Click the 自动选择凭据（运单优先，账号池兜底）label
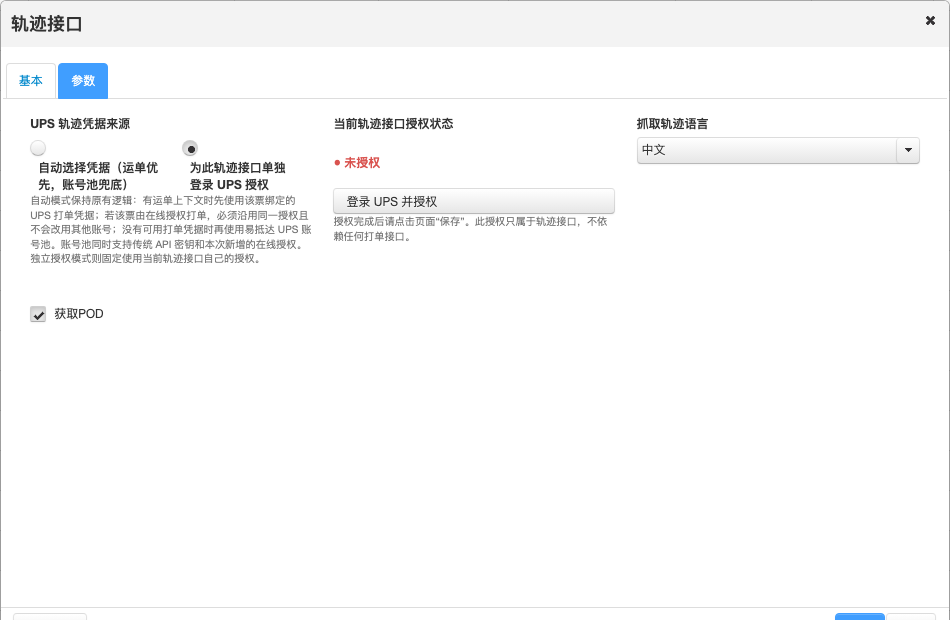 98,176
